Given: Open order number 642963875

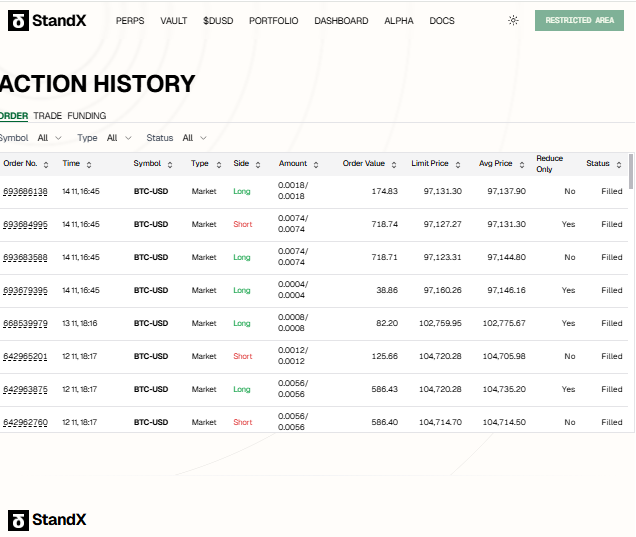Looking at the screenshot, I should tap(25, 389).
